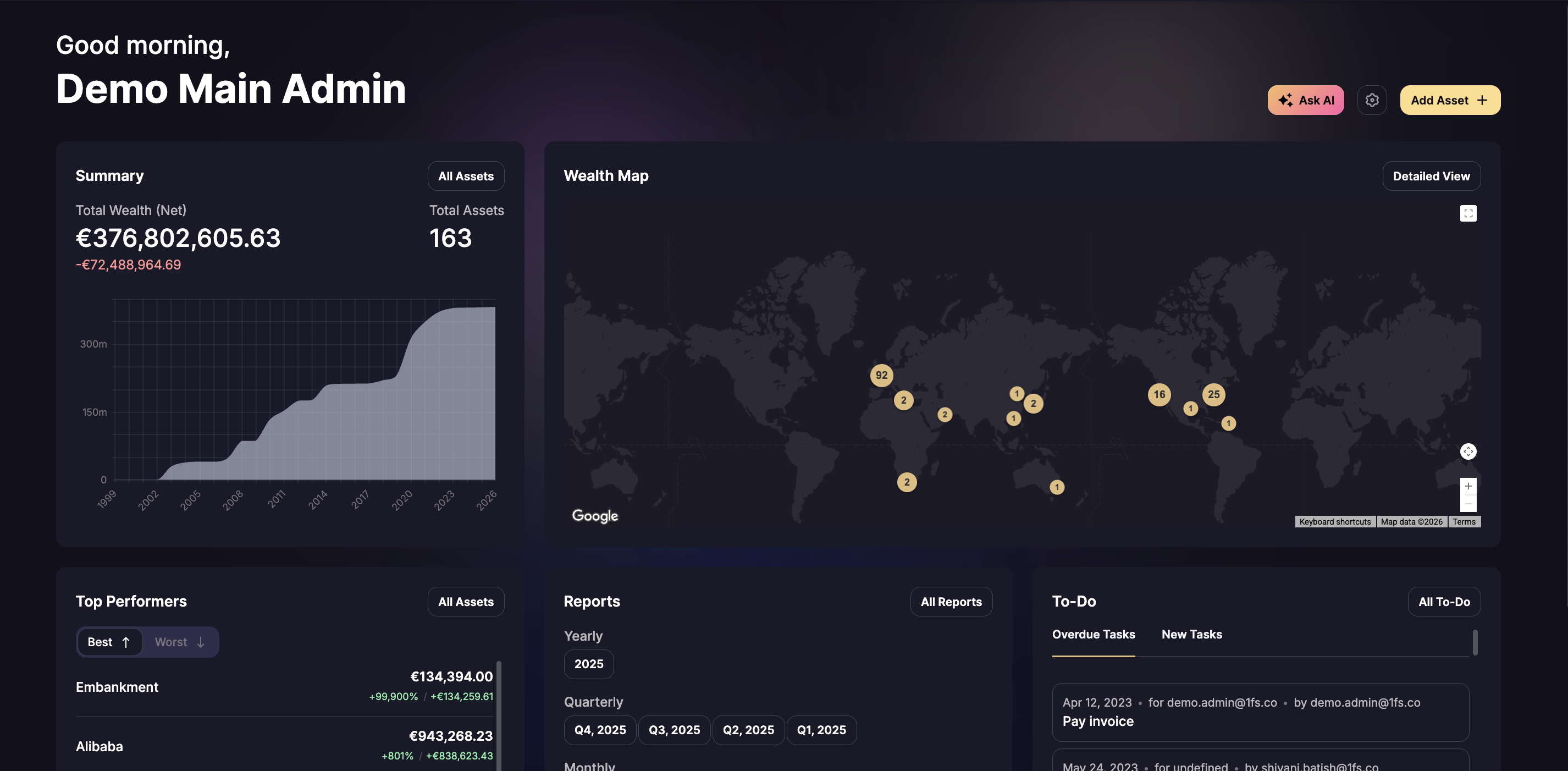
Task: Zoom out using the minus icon on the map
Action: [1469, 504]
